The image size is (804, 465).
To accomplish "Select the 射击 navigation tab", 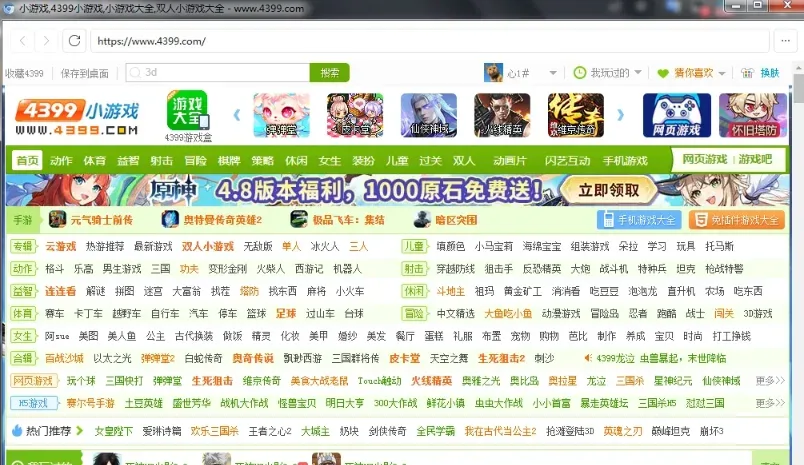I will coord(162,160).
